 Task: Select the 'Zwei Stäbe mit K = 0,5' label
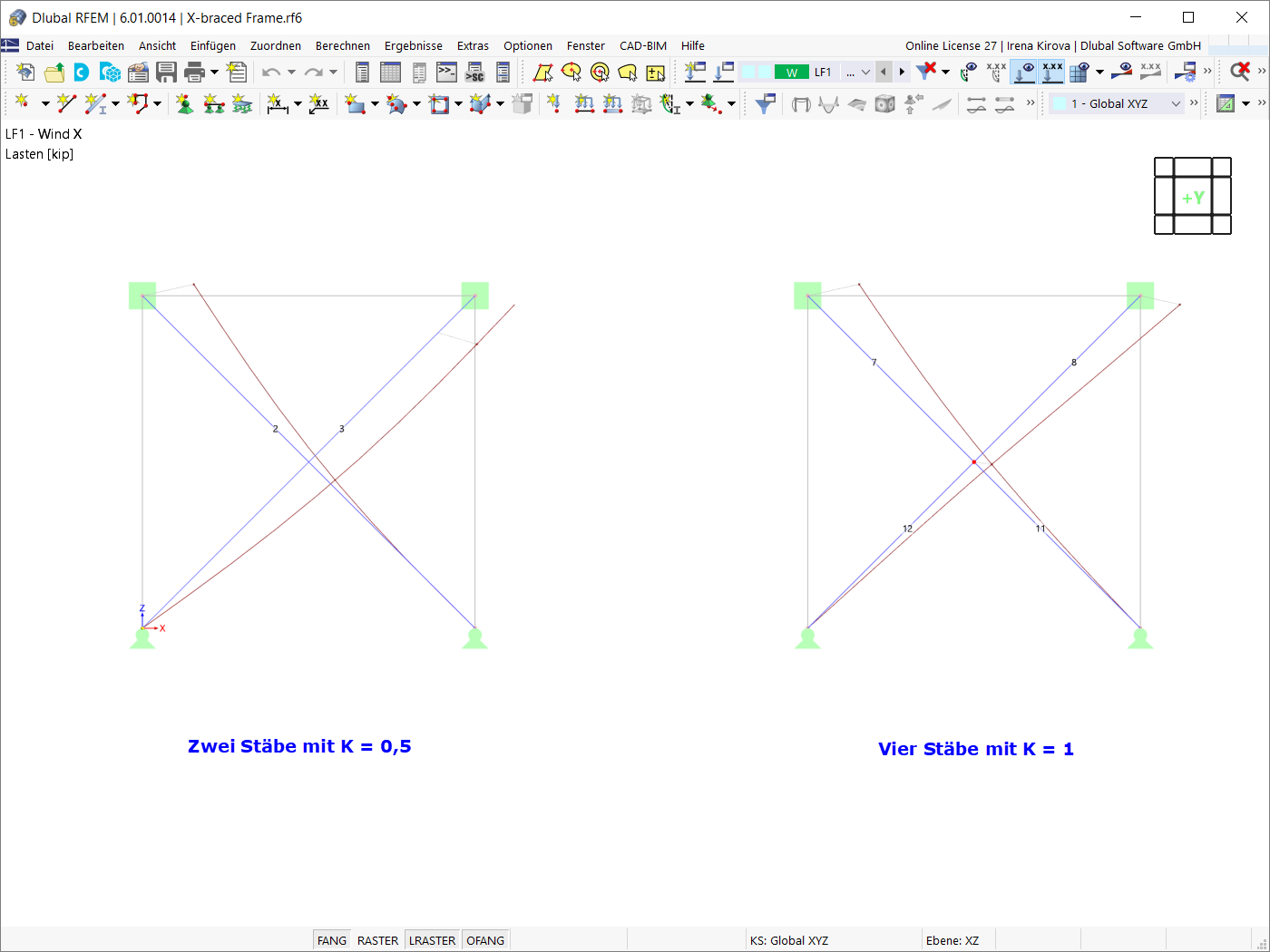click(299, 746)
